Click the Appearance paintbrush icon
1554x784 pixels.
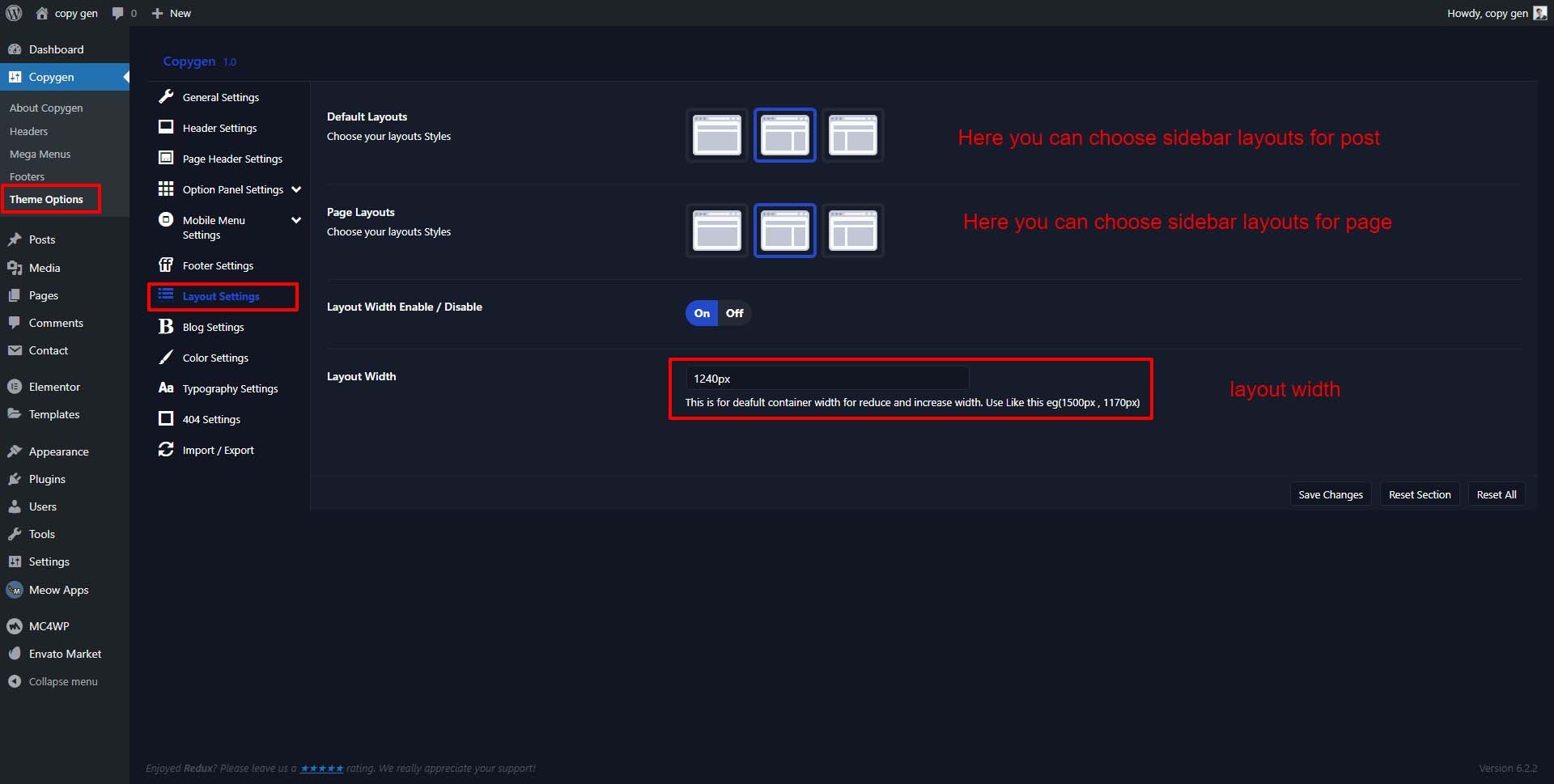(15, 451)
